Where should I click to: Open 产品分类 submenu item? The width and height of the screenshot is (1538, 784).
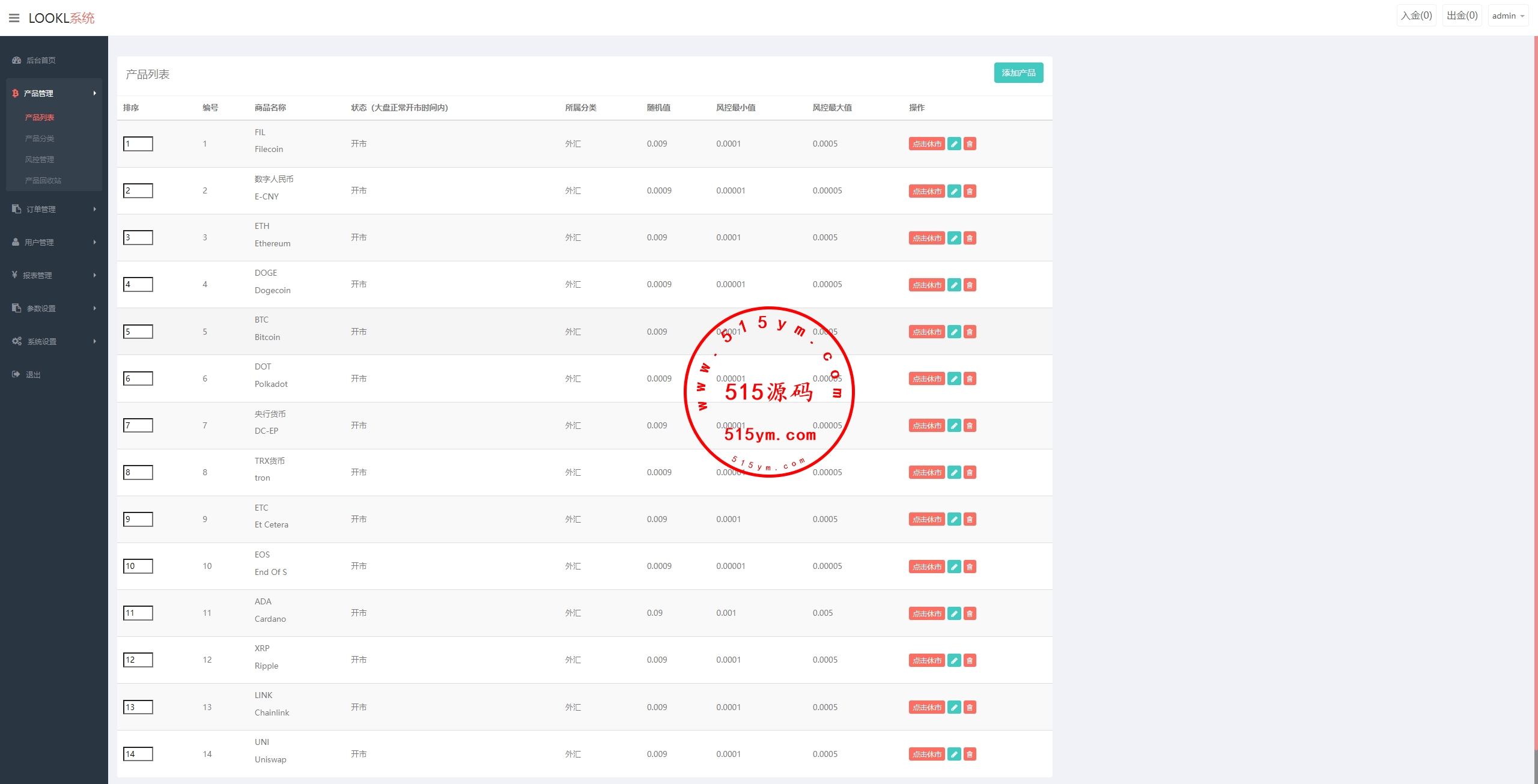pos(40,139)
